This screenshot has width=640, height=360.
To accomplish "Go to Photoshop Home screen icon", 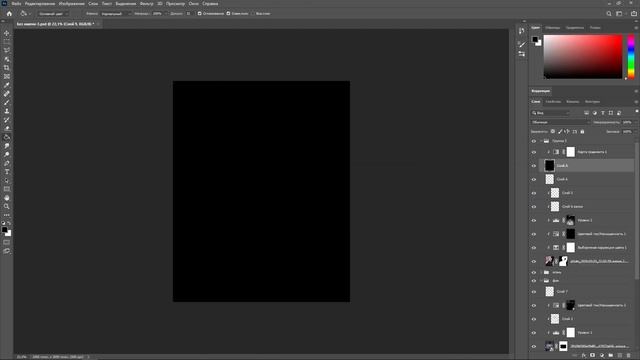I will tap(9, 13).
